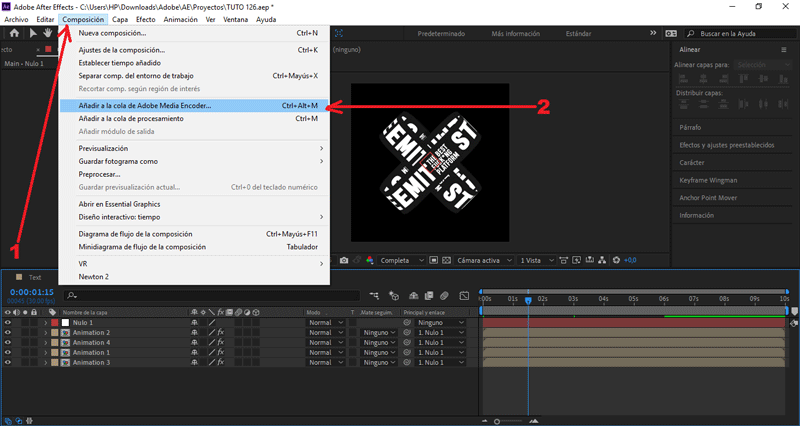This screenshot has width=800, height=426.
Task: Open the Keyframe Wingman panel
Action: tap(708, 180)
